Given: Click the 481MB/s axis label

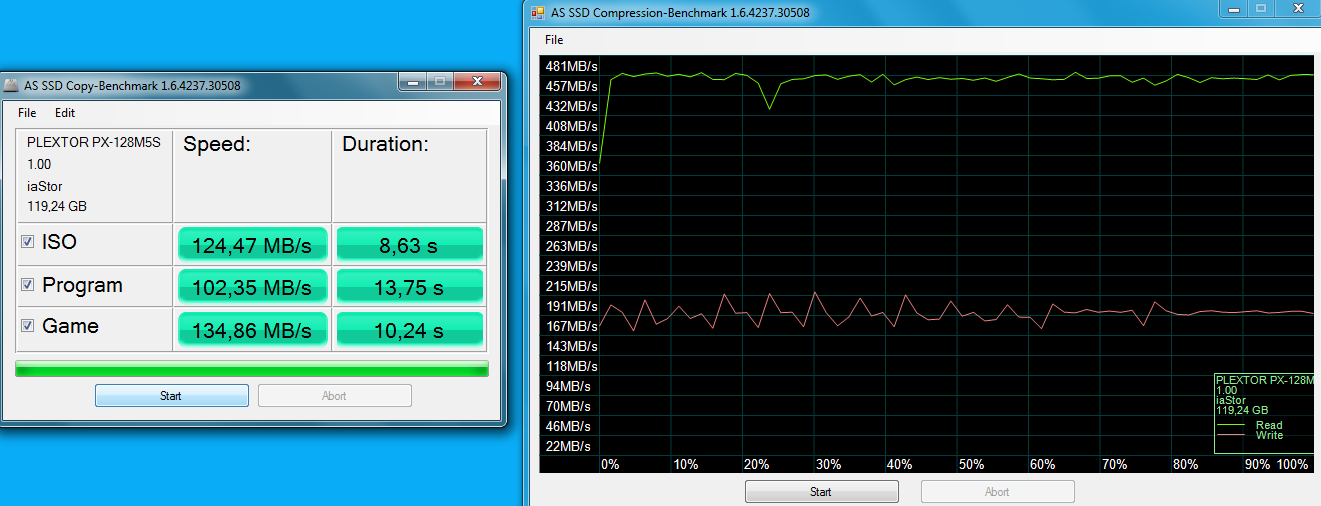Looking at the screenshot, I should tap(570, 66).
